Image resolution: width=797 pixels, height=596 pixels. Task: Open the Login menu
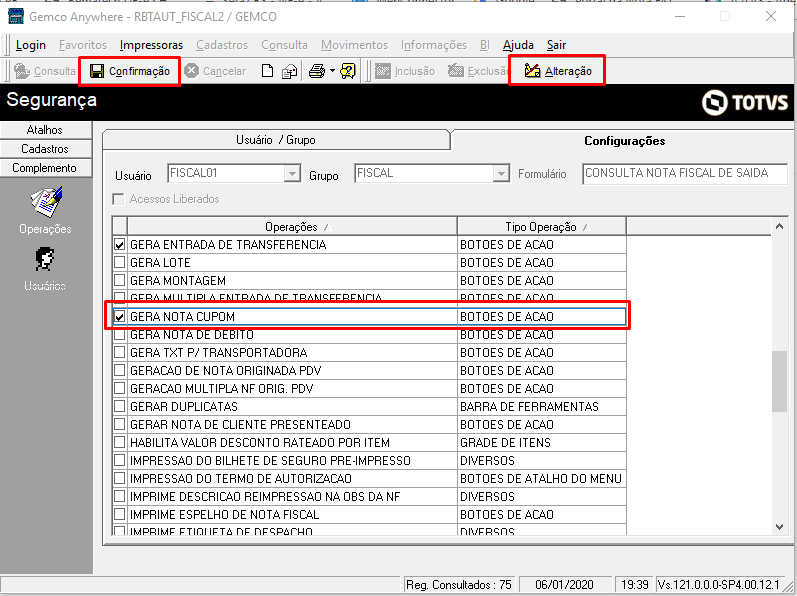click(30, 45)
